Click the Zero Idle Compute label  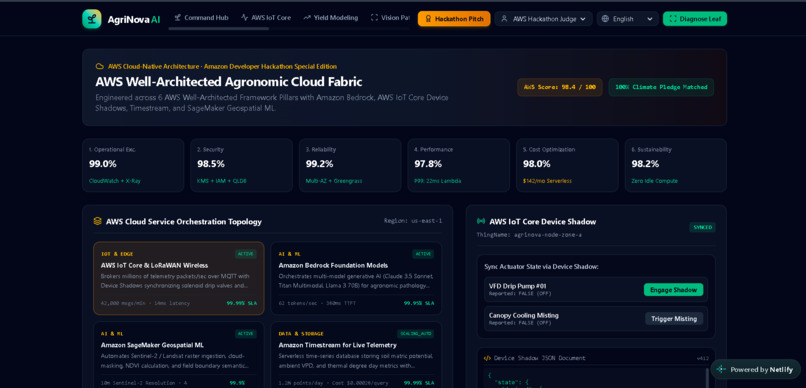[654, 181]
